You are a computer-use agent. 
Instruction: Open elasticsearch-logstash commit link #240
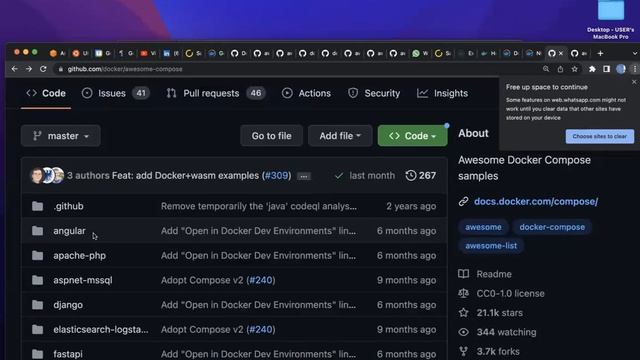click(261, 329)
